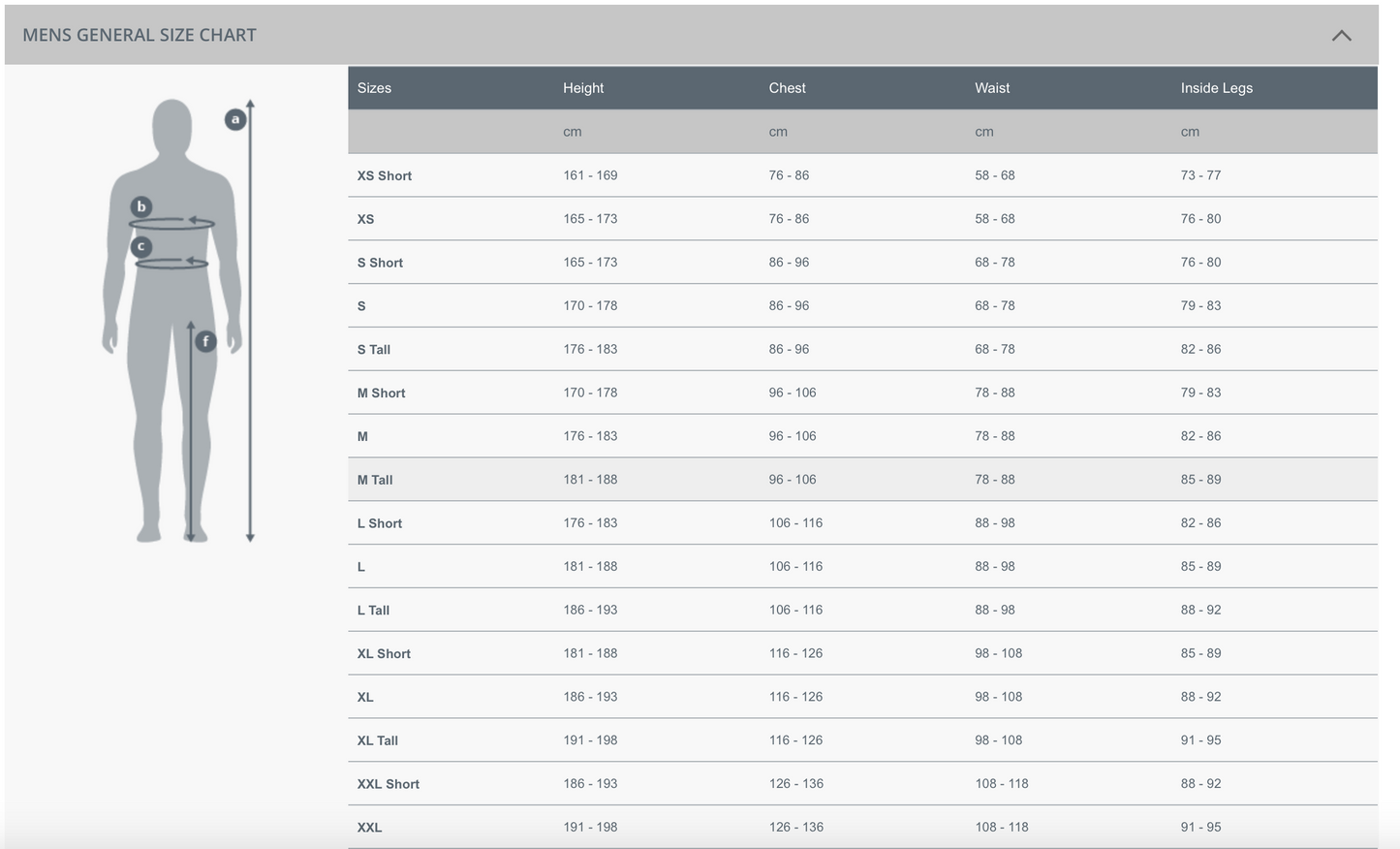Select the XXL size row label
This screenshot has width=1400, height=849.
pyautogui.click(x=369, y=828)
